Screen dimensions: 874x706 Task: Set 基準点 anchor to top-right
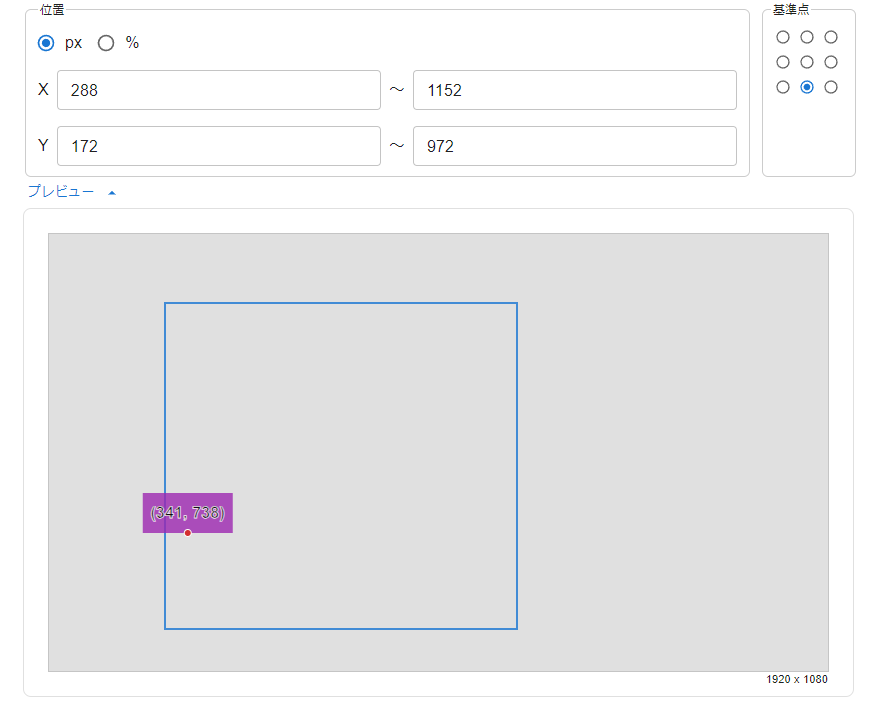[x=831, y=37]
